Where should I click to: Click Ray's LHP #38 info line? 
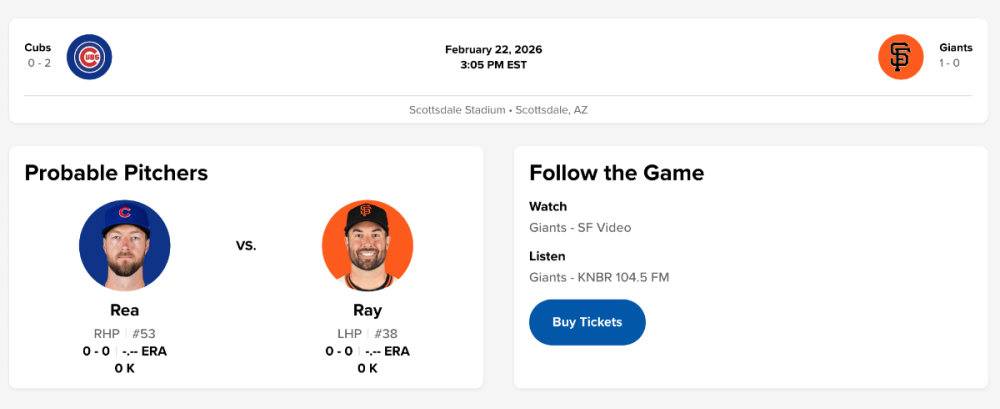pyautogui.click(x=367, y=333)
